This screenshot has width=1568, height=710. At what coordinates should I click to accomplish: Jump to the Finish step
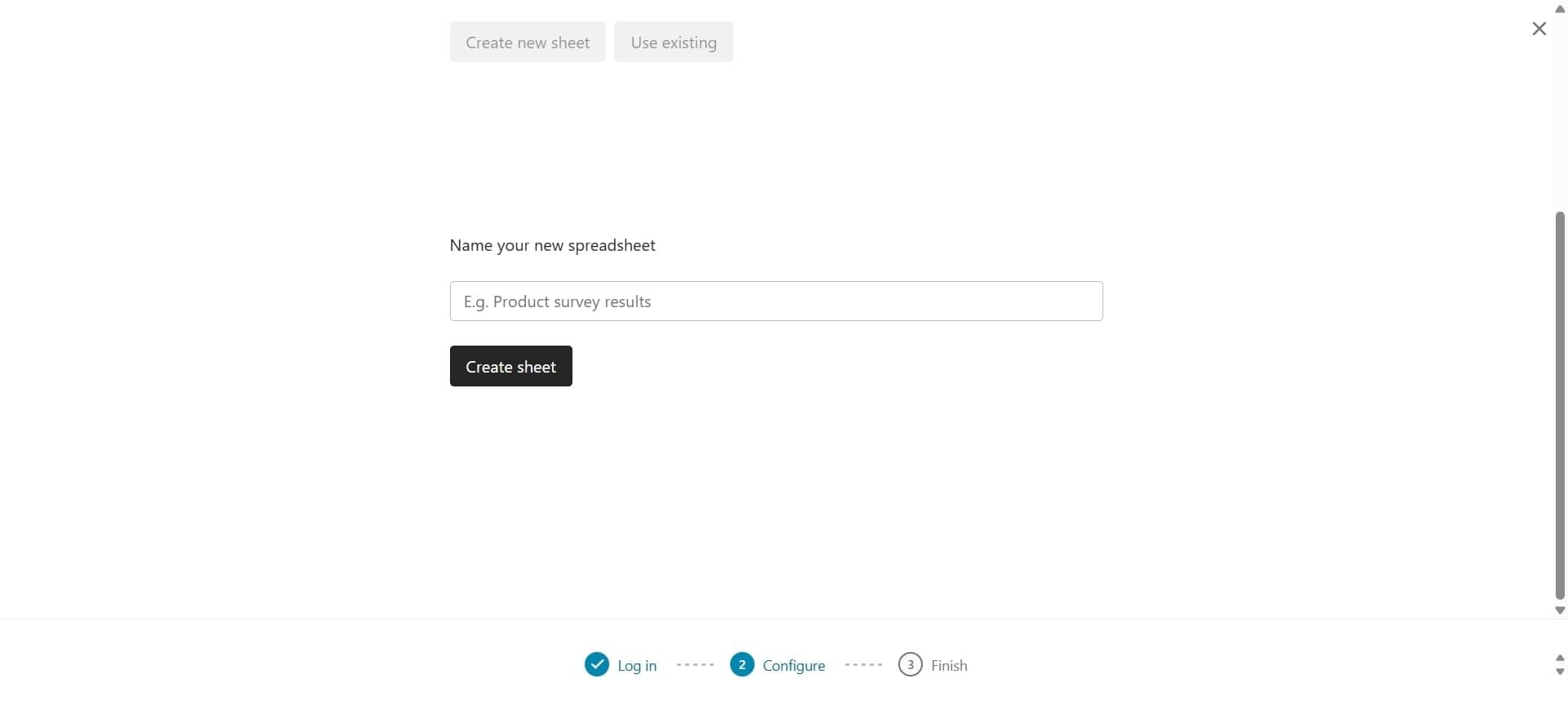coord(949,665)
